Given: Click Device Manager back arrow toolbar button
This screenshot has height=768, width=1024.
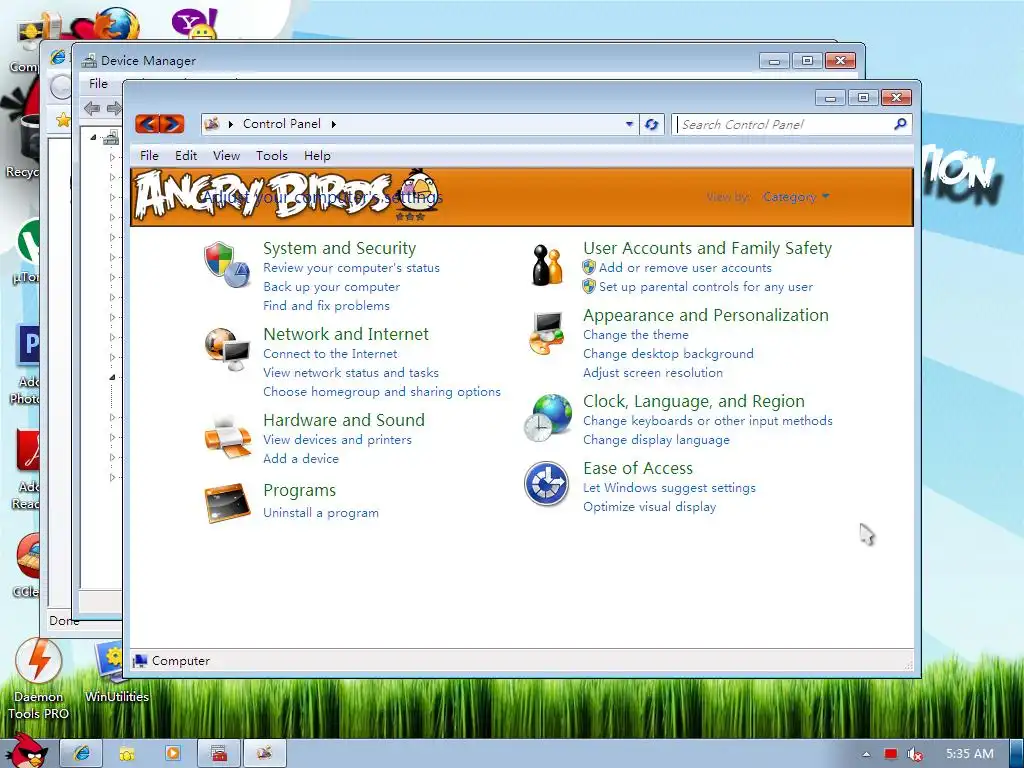Looking at the screenshot, I should pos(91,108).
